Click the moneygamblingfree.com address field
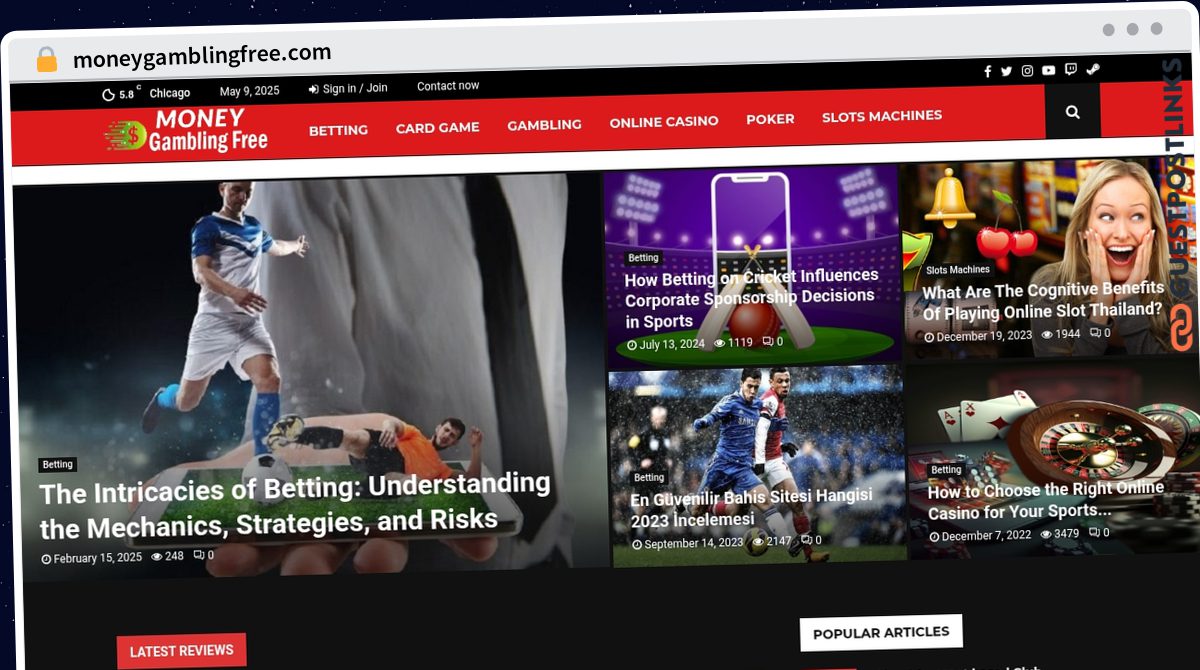Viewport: 1200px width, 670px height. (202, 55)
